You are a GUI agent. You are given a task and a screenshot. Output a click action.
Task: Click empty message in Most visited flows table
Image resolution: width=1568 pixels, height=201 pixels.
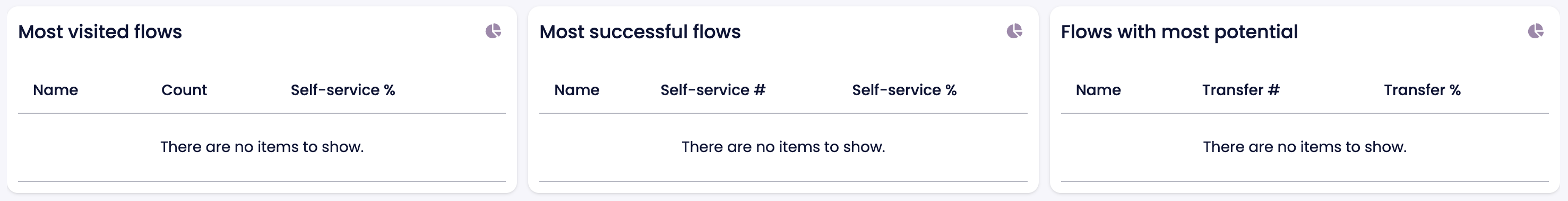pos(262,147)
